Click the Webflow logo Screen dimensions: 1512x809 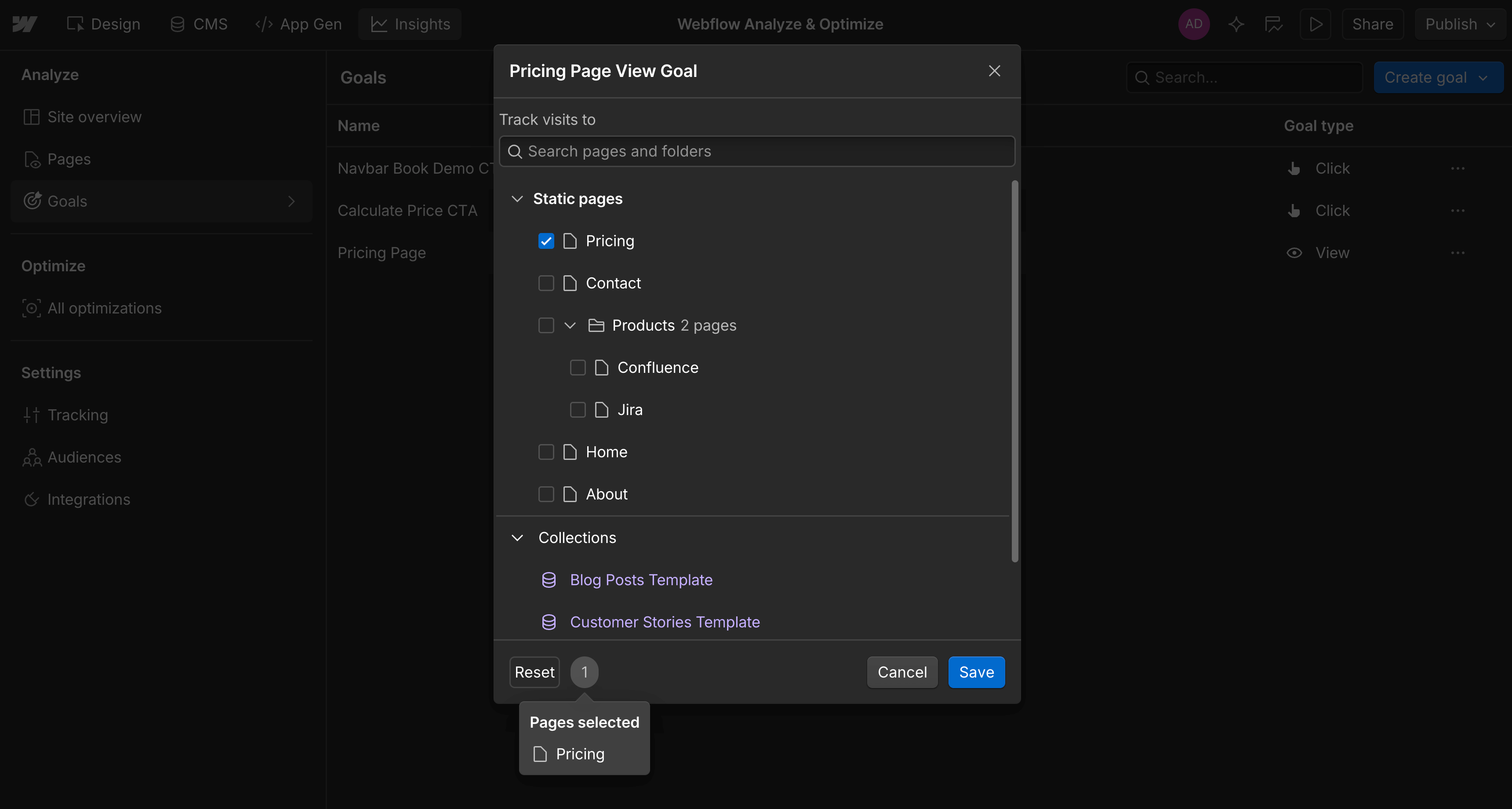pyautogui.click(x=25, y=24)
